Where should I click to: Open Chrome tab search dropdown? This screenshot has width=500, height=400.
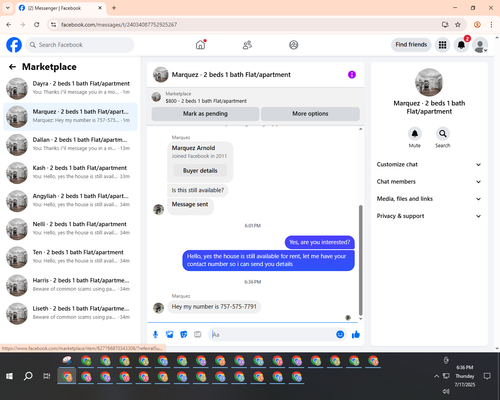(x=8, y=8)
